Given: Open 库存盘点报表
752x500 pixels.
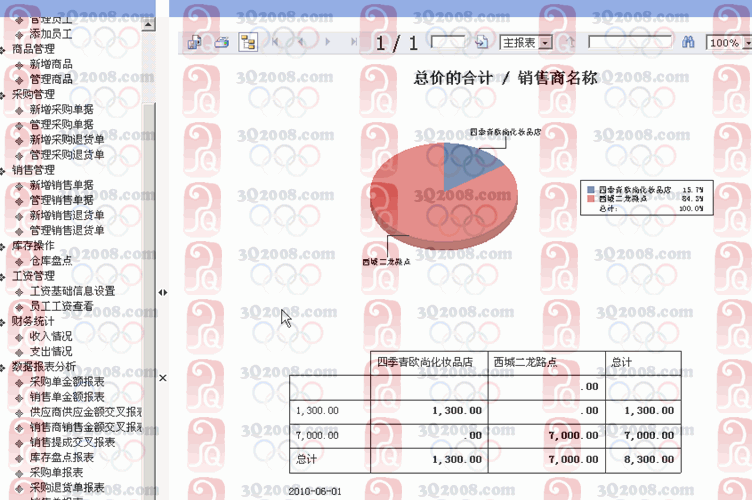Looking at the screenshot, I should tap(61, 457).
